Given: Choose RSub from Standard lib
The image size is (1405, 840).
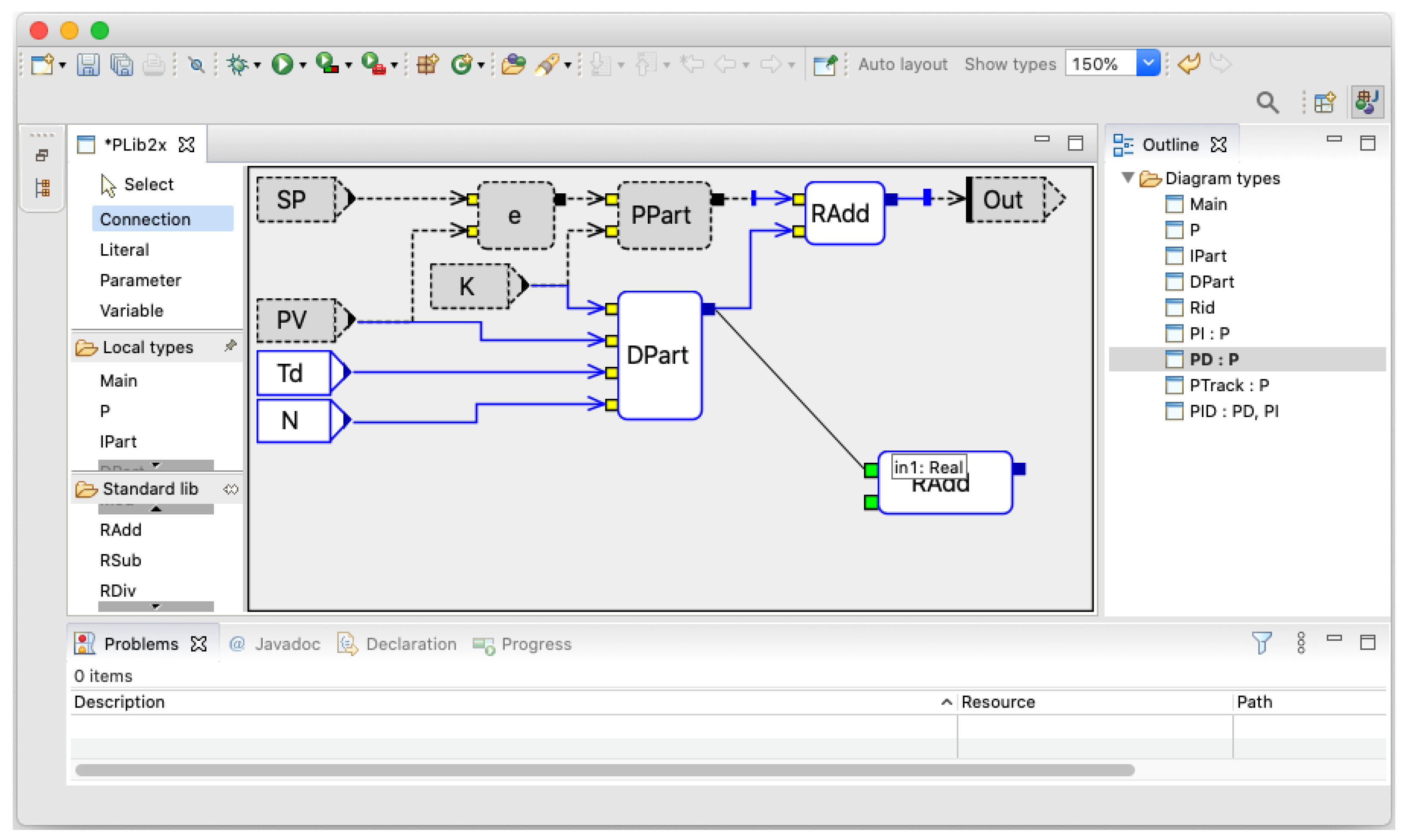Looking at the screenshot, I should tap(121, 560).
